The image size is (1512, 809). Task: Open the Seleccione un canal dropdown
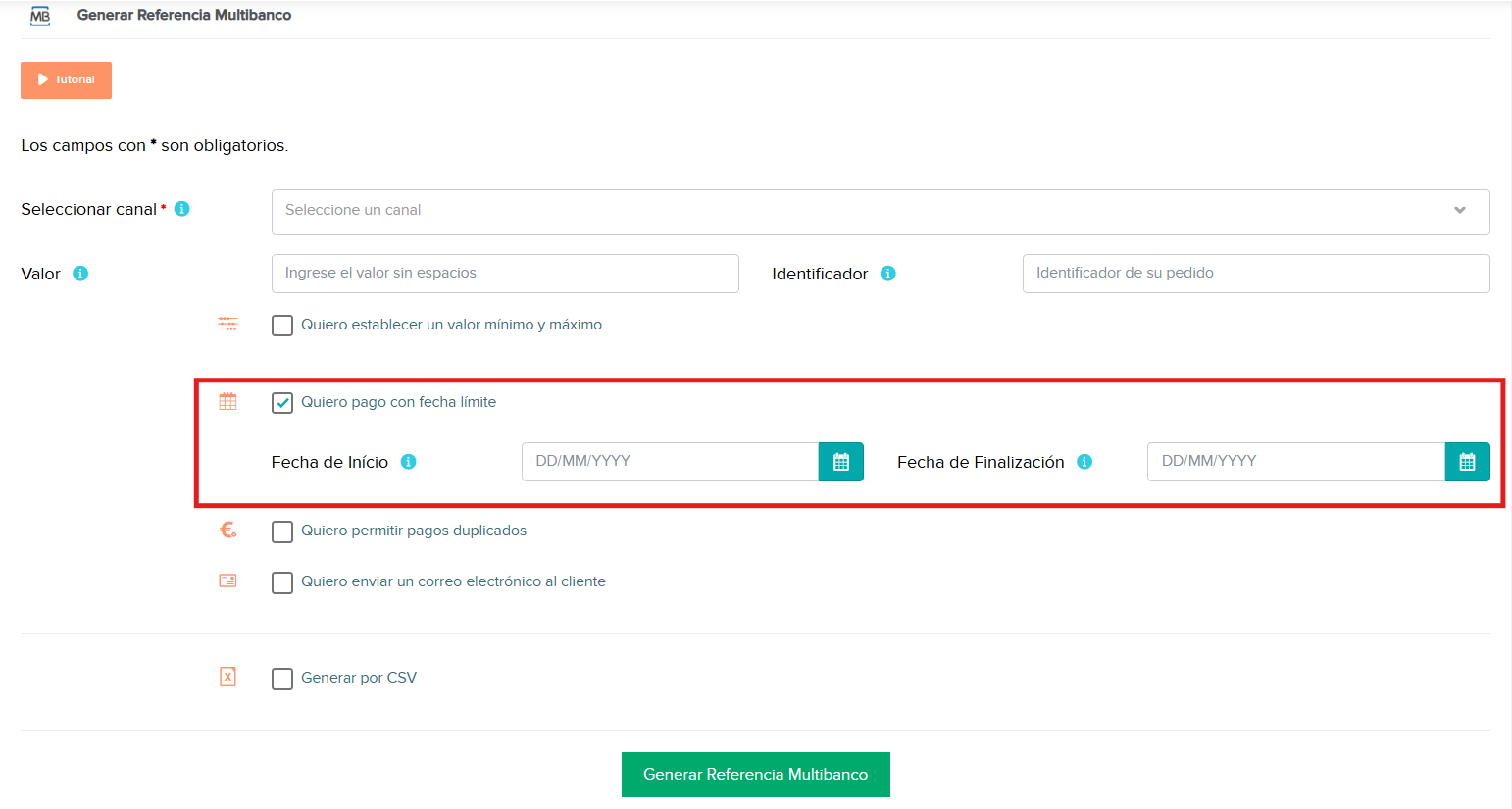coord(881,212)
